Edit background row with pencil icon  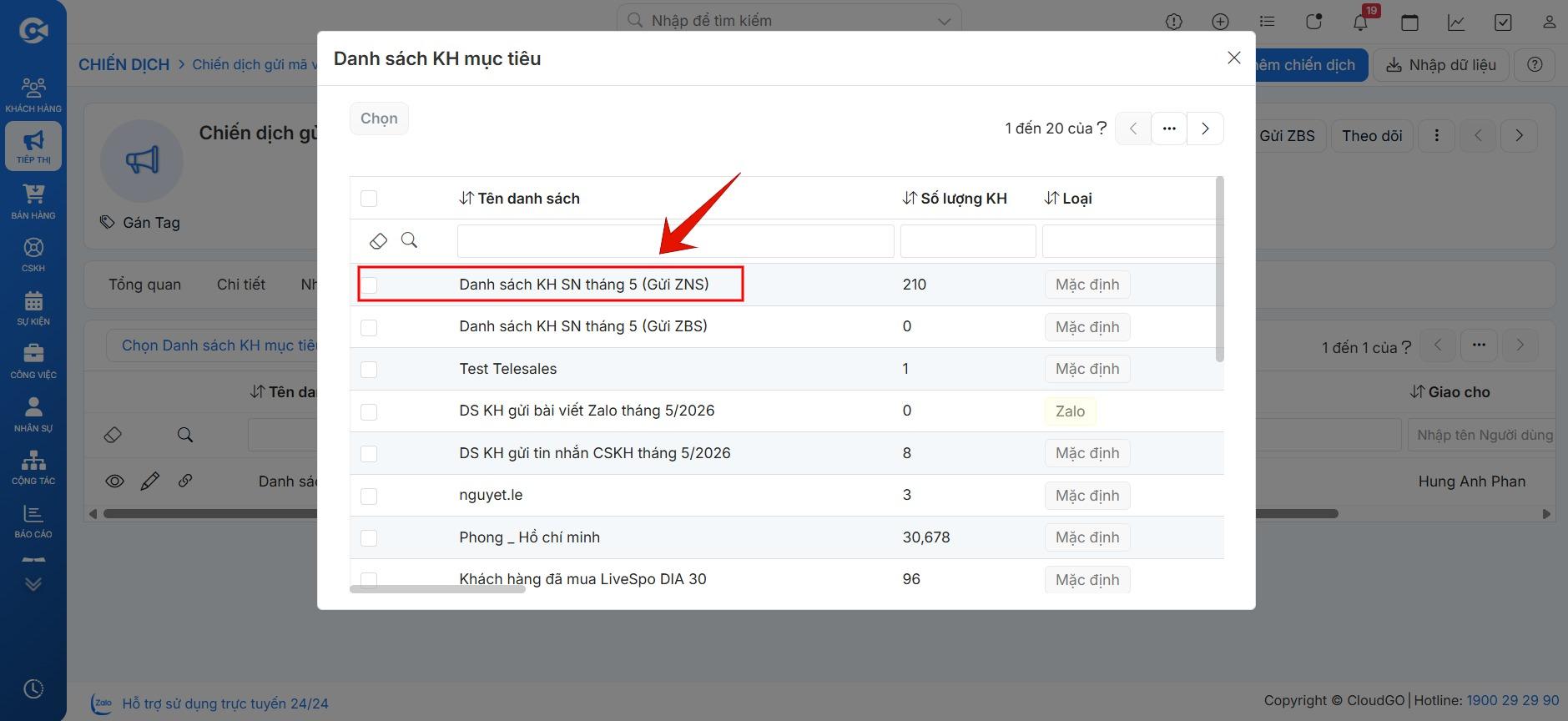click(150, 481)
